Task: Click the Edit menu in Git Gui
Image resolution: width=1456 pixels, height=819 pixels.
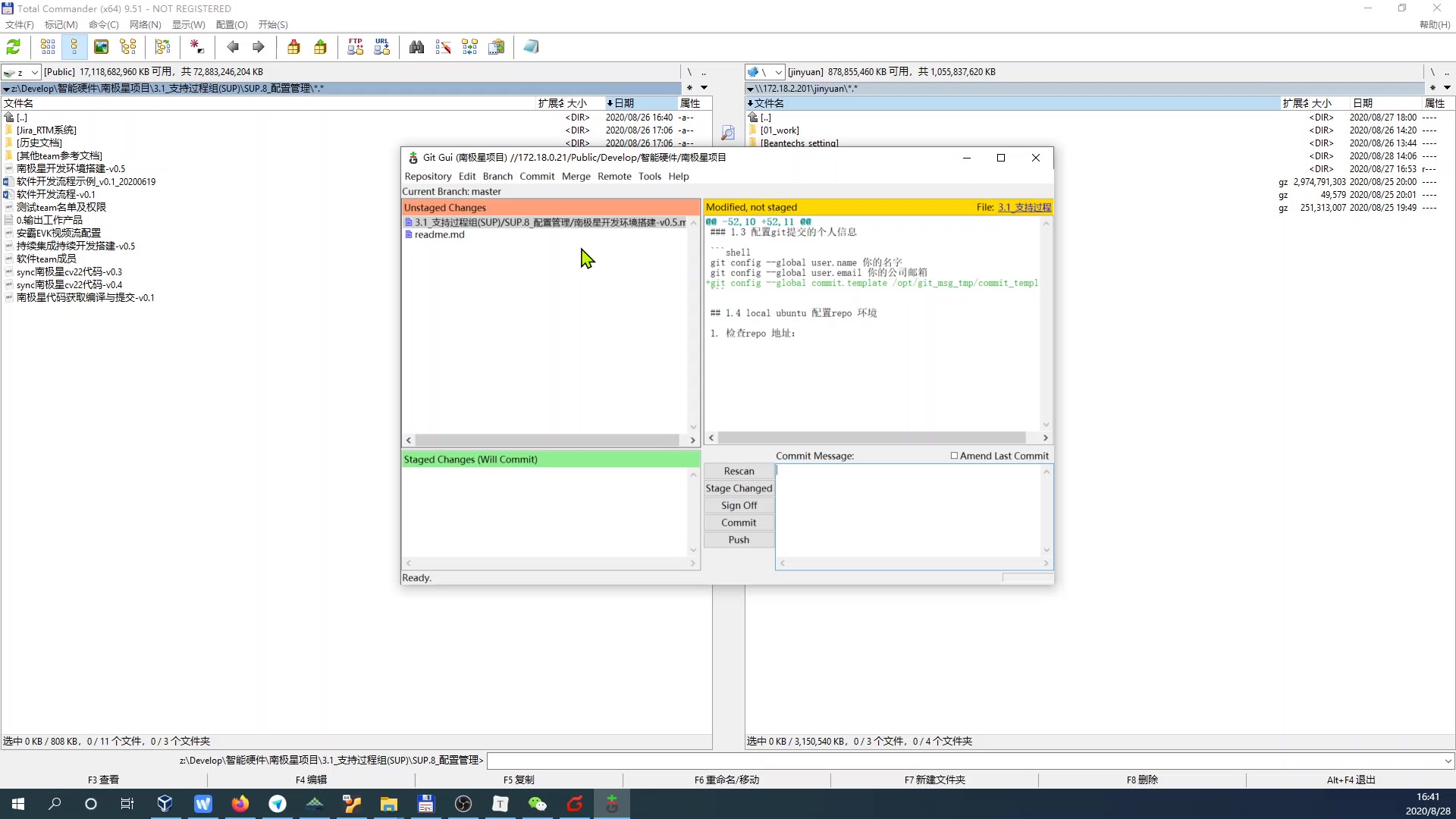Action: (x=466, y=176)
